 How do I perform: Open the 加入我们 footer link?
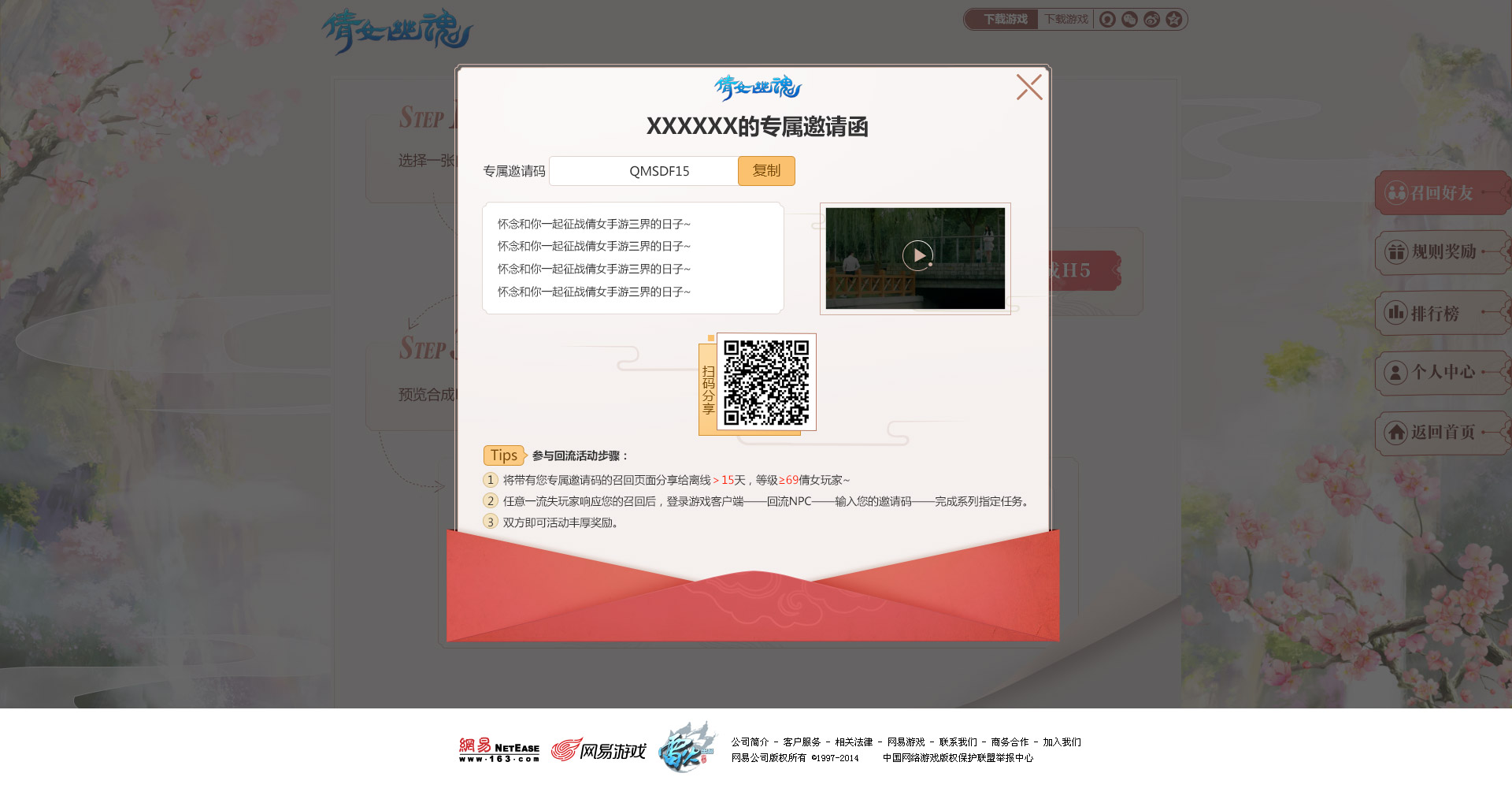pyautogui.click(x=1062, y=742)
